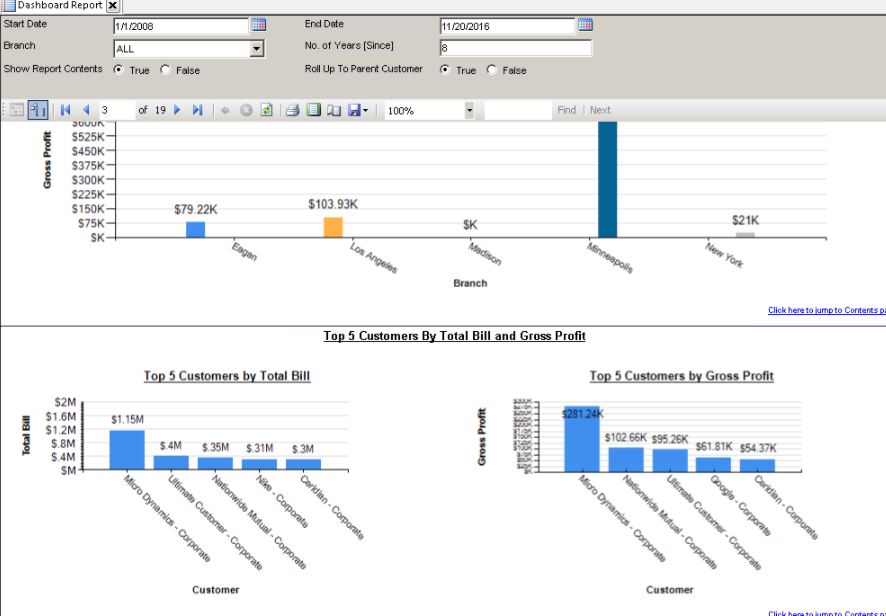Click the No. of Years field
This screenshot has width=886, height=616.
[x=515, y=48]
